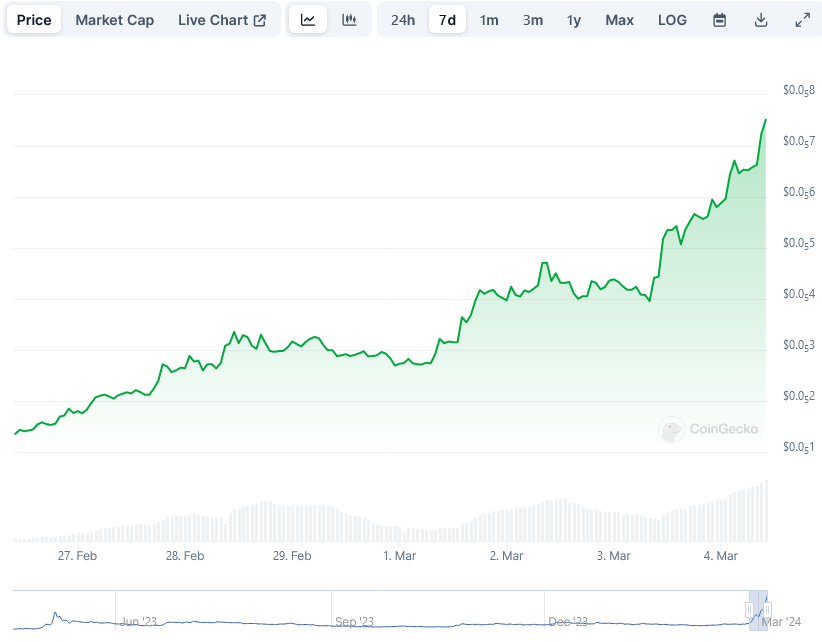Open the calendar date range picker
Image resolution: width=822 pixels, height=642 pixels.
(x=720, y=20)
